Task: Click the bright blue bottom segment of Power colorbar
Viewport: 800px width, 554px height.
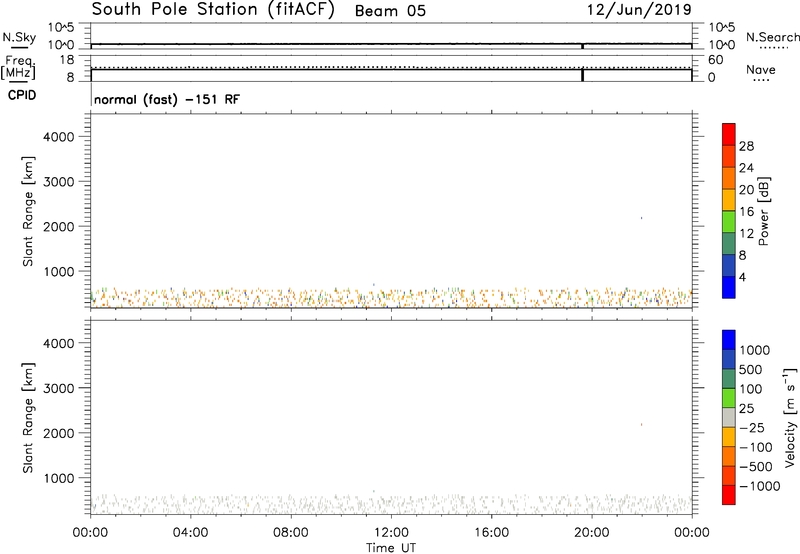Action: pos(729,288)
